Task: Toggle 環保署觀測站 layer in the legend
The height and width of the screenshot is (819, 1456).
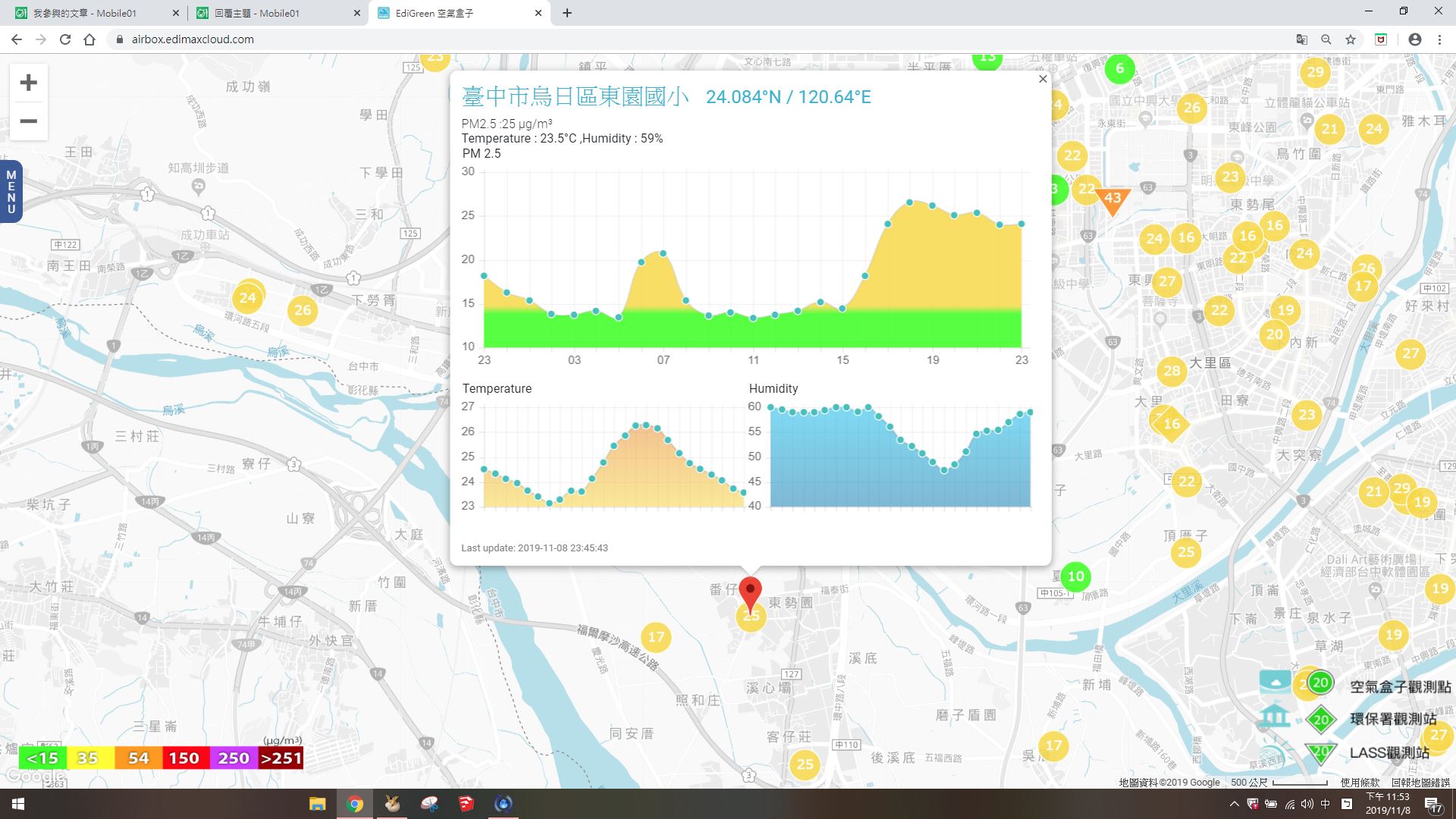Action: click(1393, 719)
